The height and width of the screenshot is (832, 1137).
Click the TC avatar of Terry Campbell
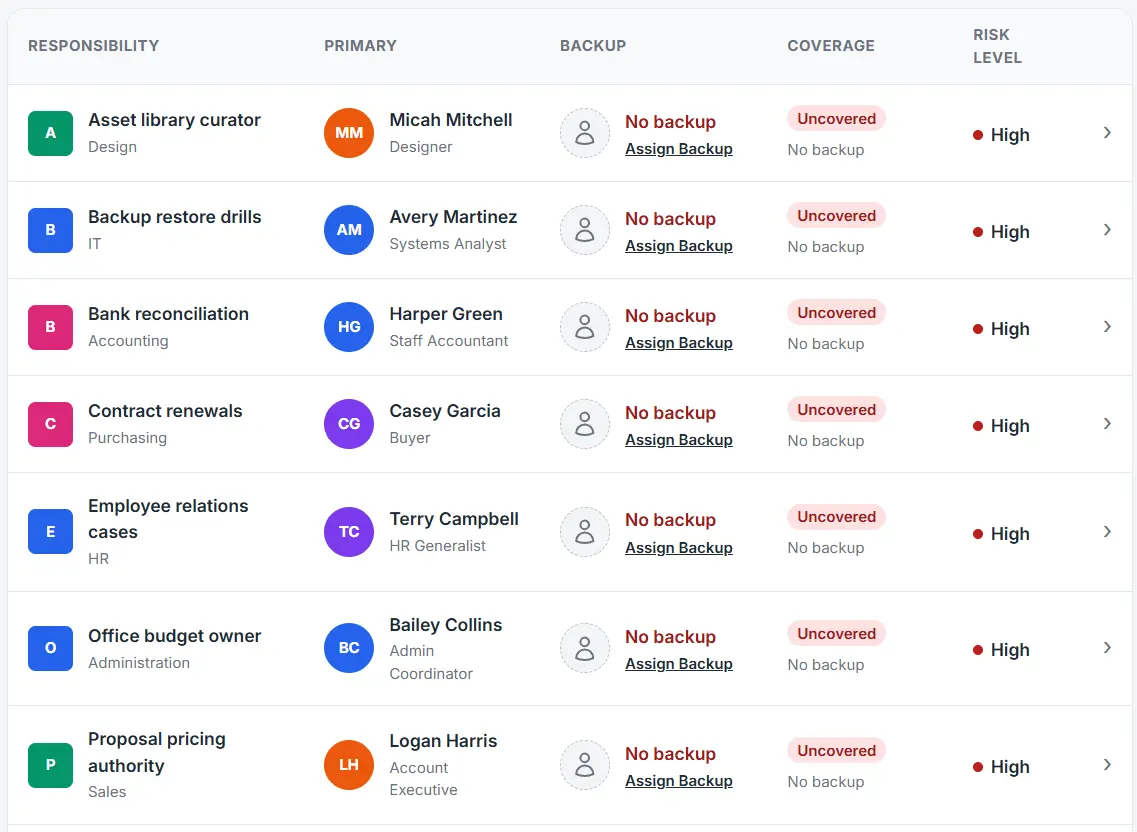tap(349, 532)
